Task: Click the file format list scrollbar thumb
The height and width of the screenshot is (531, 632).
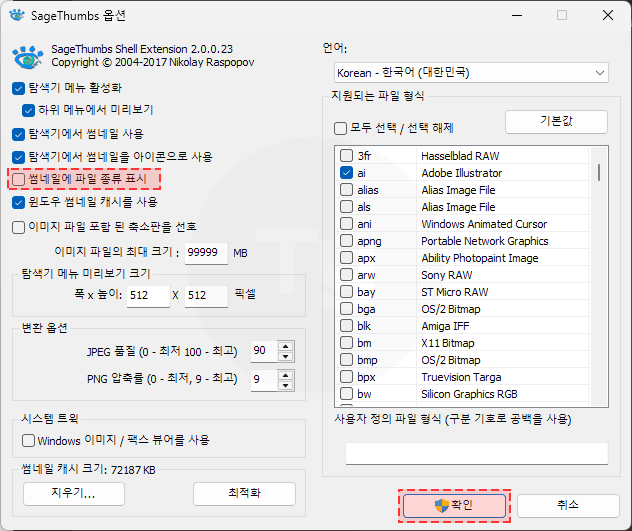Action: click(x=599, y=173)
